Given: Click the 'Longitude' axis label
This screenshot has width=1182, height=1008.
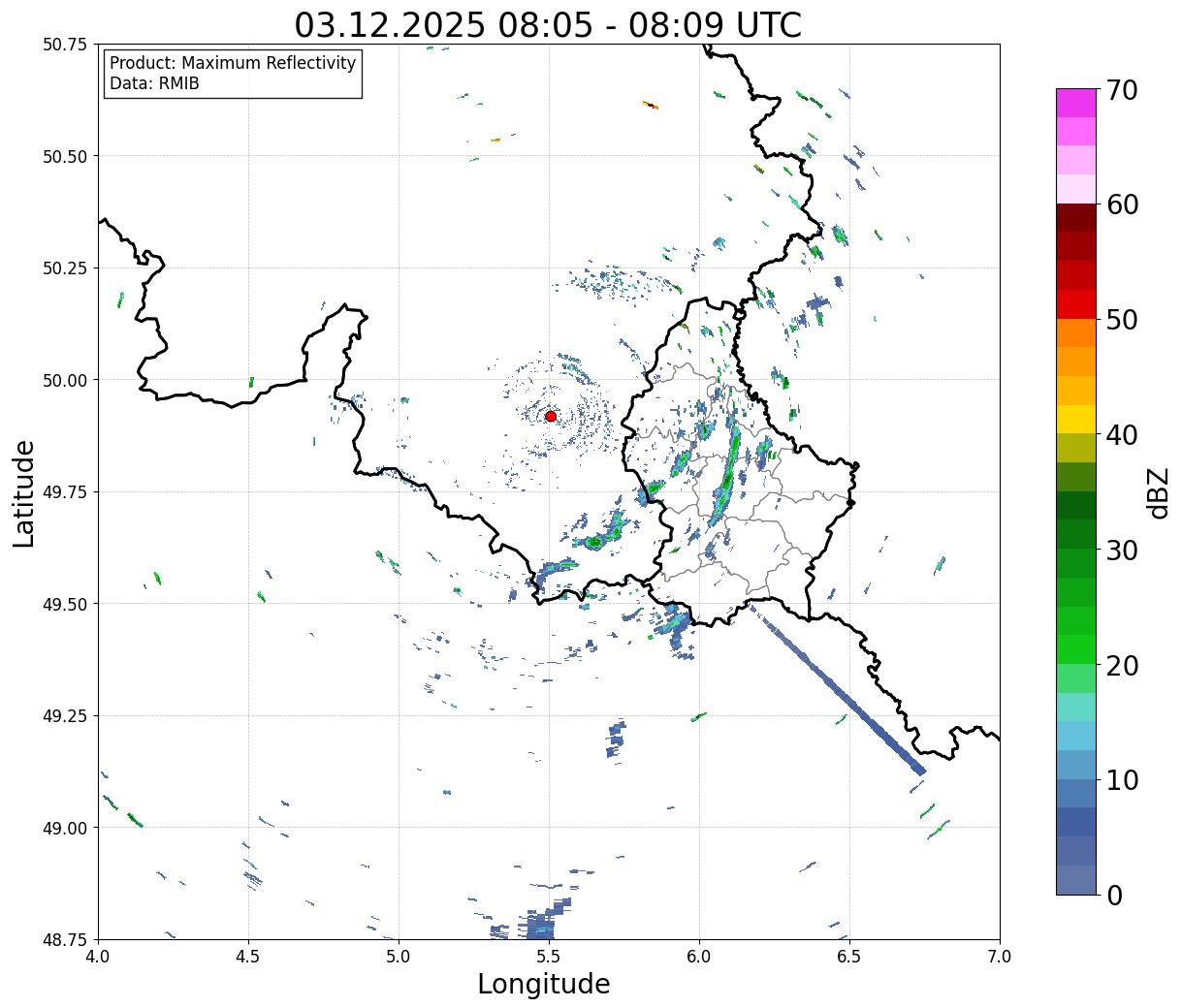Looking at the screenshot, I should pyautogui.click(x=544, y=984).
